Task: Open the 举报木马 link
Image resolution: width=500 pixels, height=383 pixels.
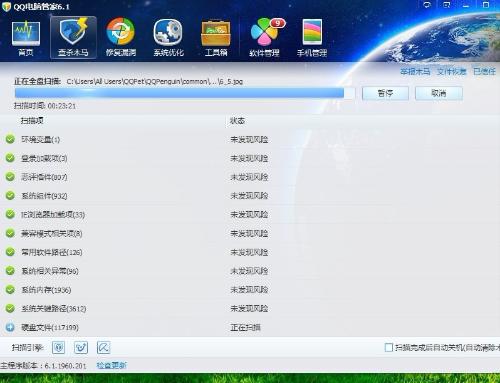Action: pyautogui.click(x=415, y=71)
